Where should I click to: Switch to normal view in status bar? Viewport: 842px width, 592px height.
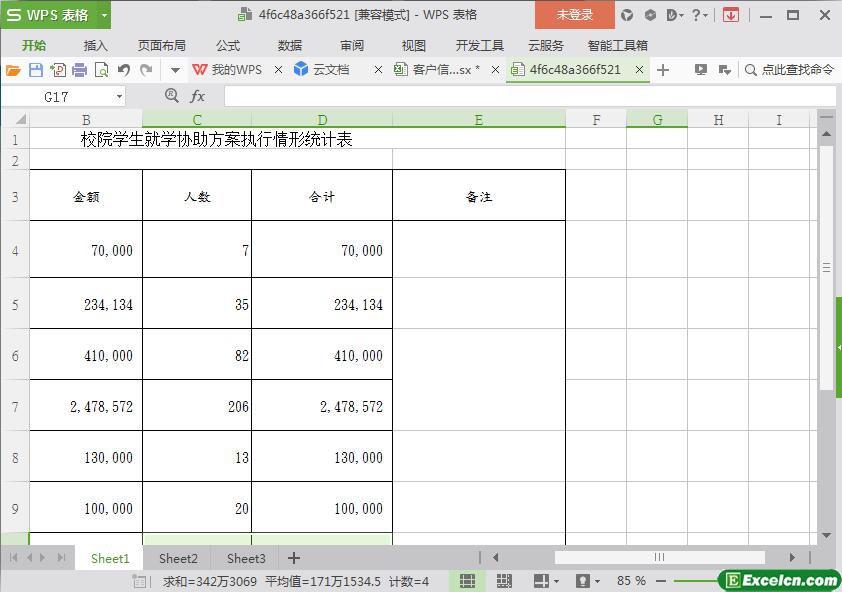pyautogui.click(x=468, y=581)
